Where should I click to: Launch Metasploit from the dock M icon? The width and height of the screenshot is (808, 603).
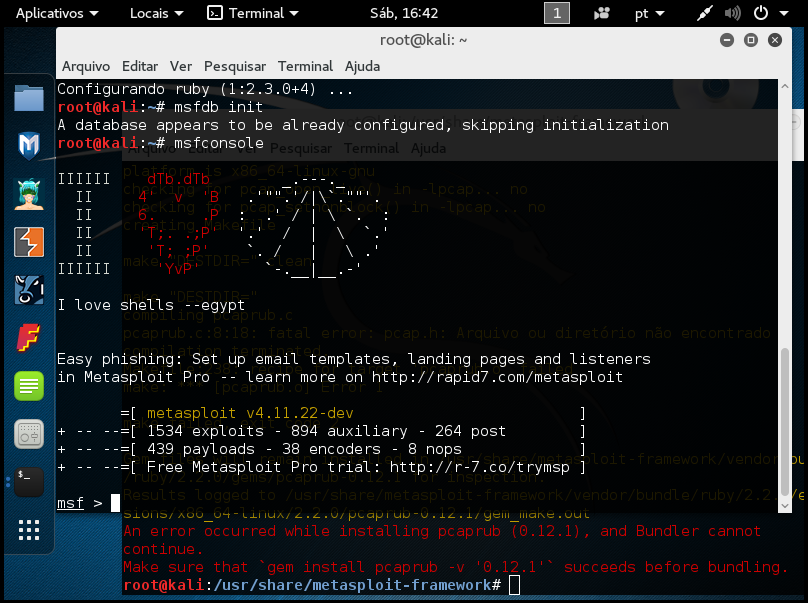29,146
